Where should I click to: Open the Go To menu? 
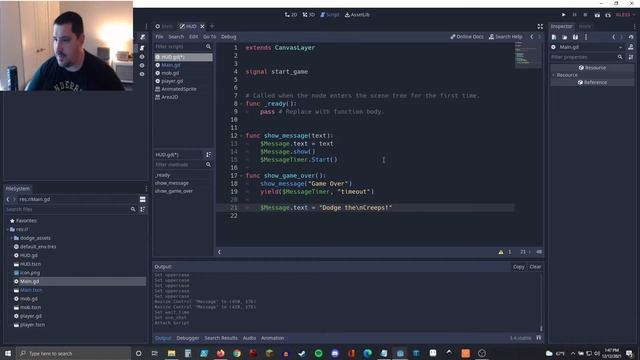pyautogui.click(x=209, y=37)
